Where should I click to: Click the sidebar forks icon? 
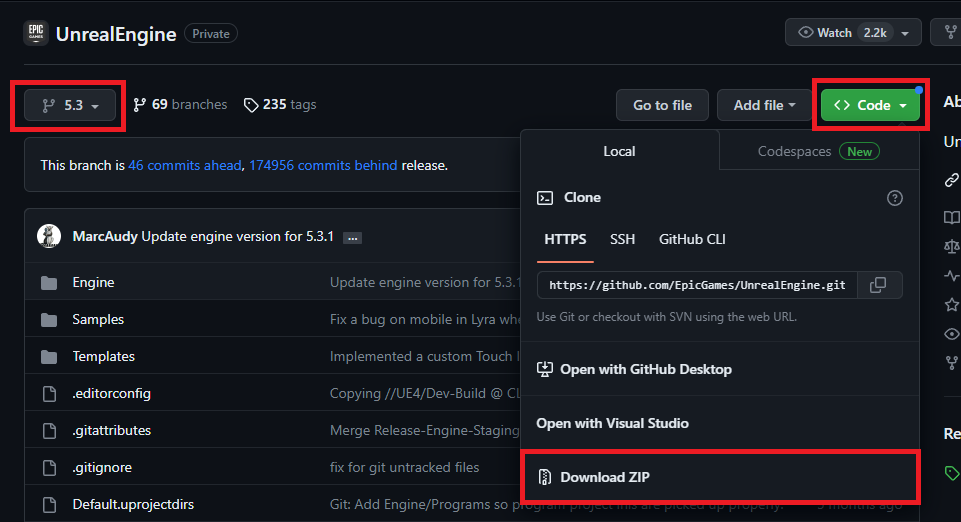pyautogui.click(x=951, y=363)
